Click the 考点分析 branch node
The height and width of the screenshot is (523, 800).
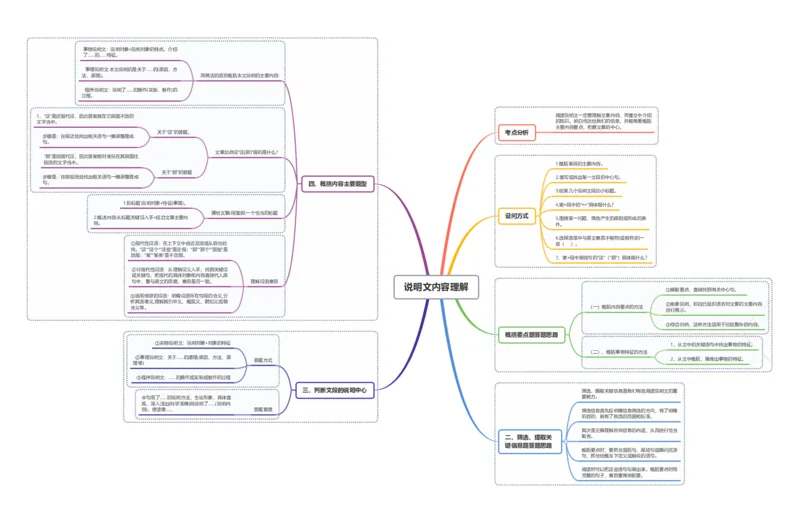(x=517, y=132)
